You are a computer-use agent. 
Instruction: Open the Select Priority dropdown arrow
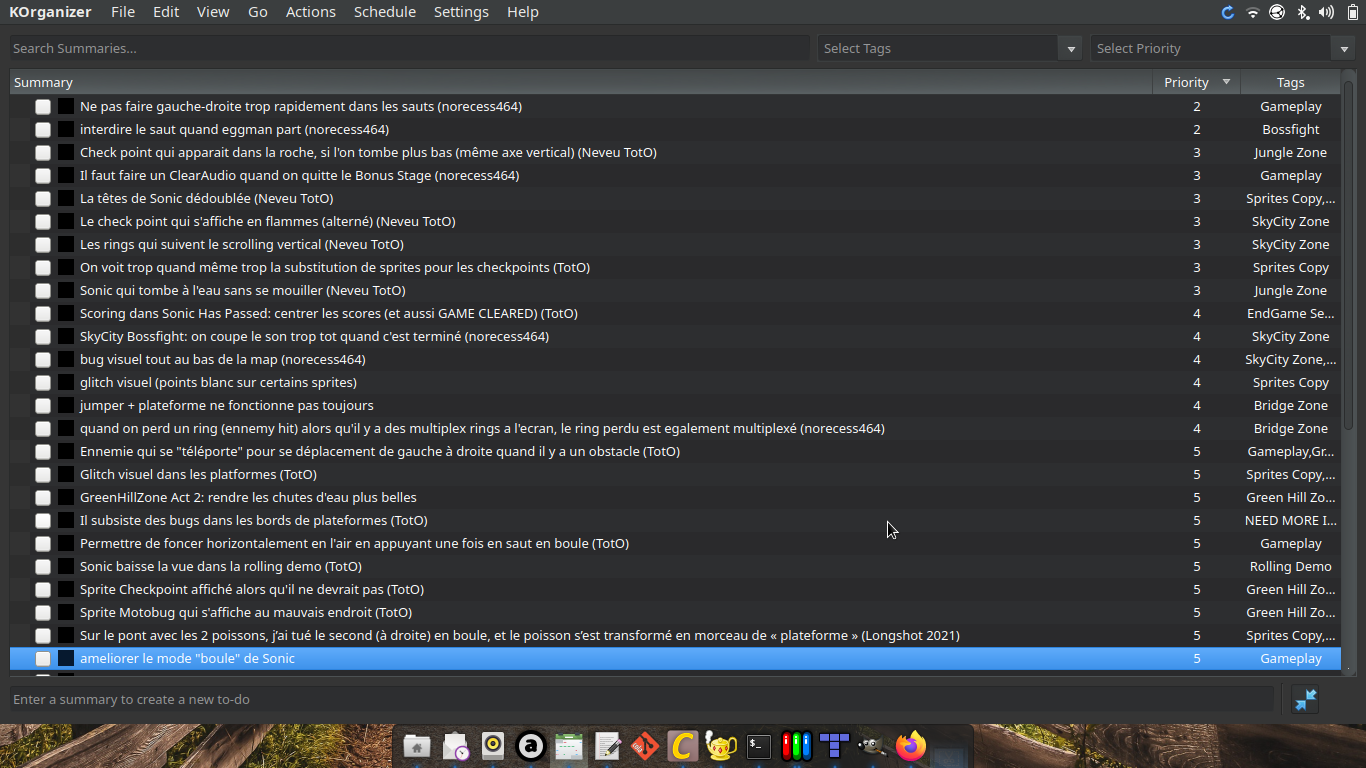1344,48
